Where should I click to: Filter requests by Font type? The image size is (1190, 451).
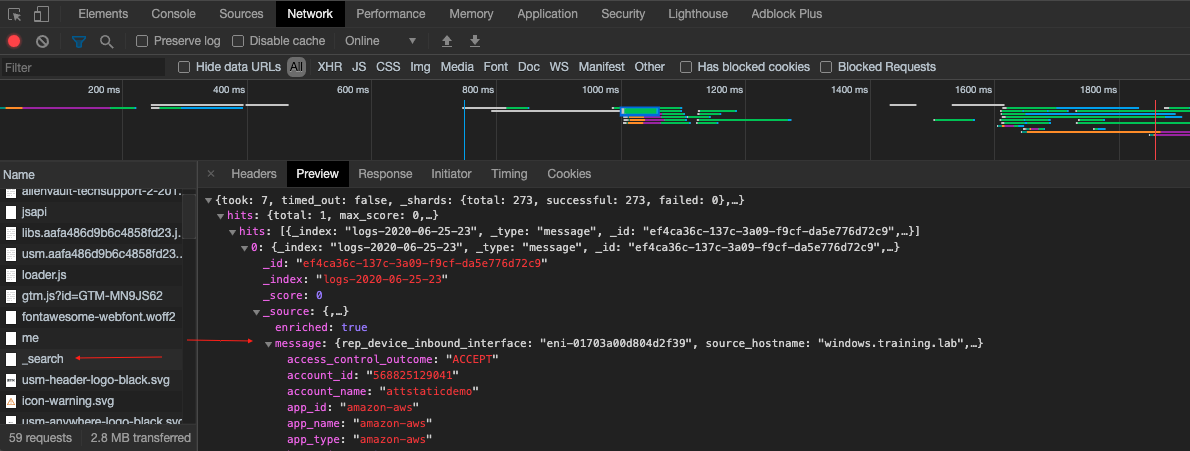click(496, 67)
